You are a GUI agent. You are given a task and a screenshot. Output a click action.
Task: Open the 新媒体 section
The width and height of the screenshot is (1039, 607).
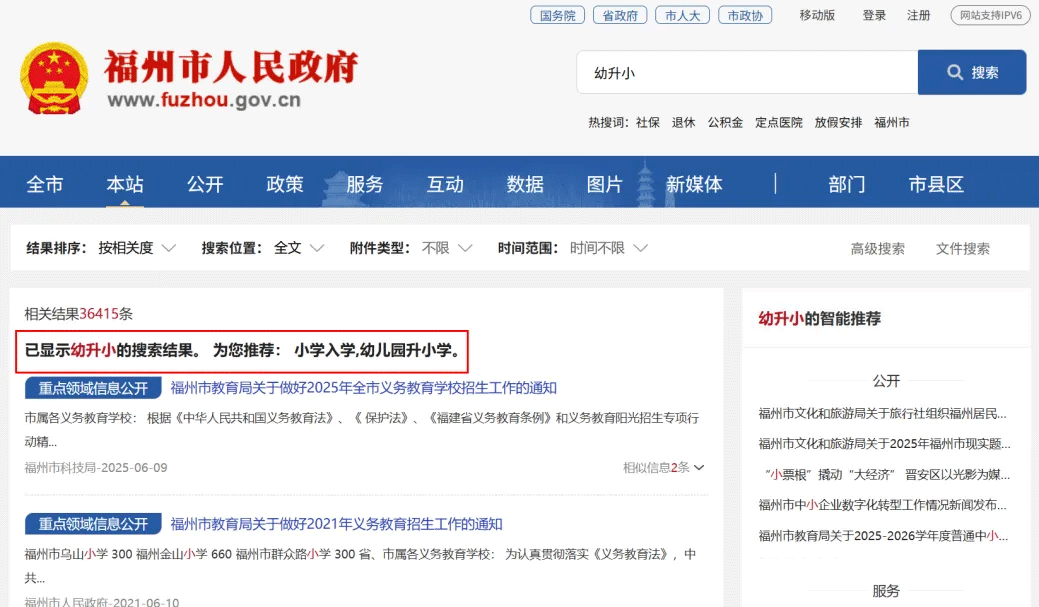697,183
